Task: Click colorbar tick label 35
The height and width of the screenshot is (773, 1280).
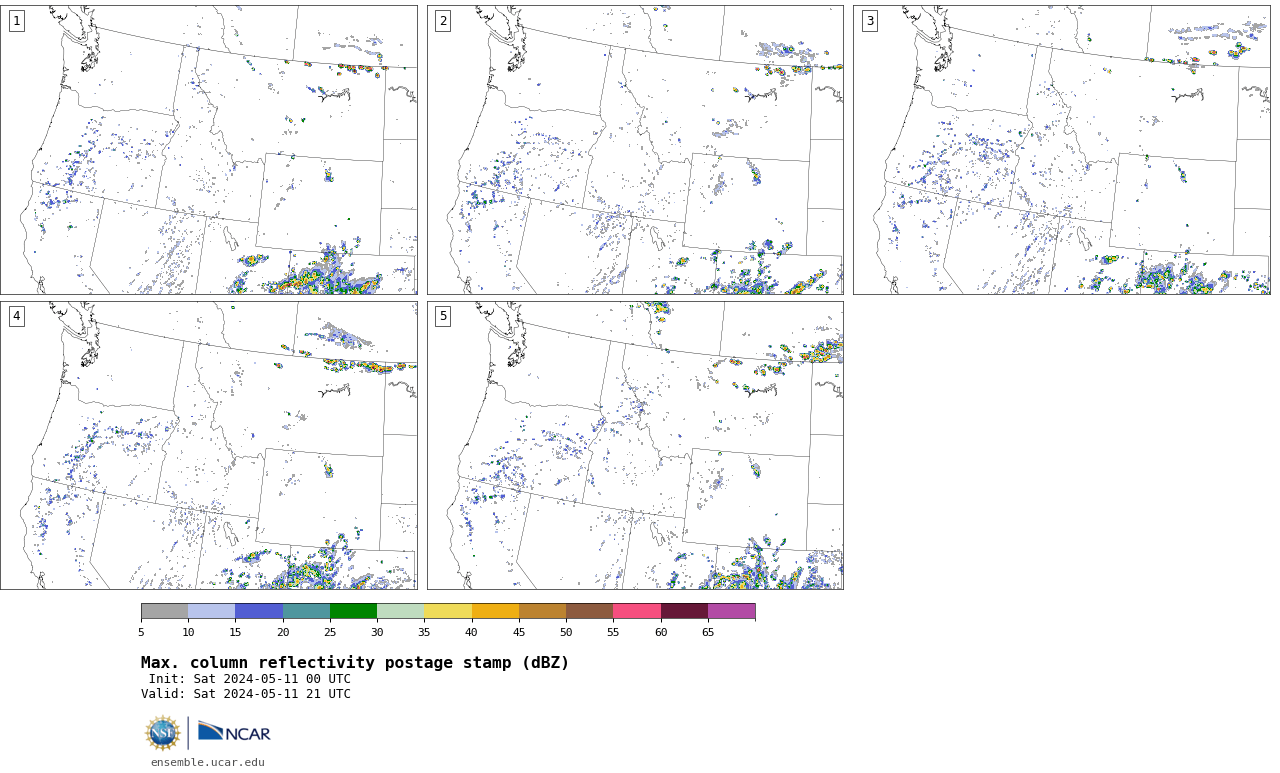Action: pyautogui.click(x=424, y=632)
